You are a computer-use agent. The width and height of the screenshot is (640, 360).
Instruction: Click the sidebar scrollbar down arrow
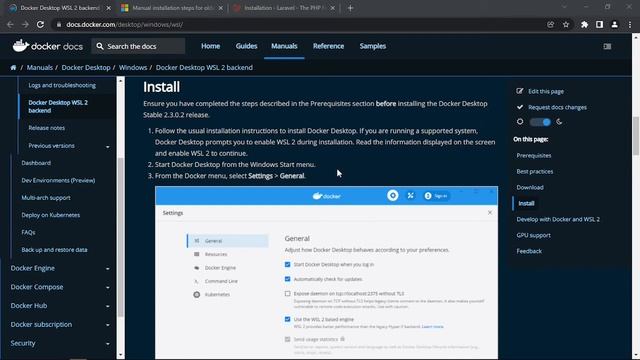(x=120, y=355)
